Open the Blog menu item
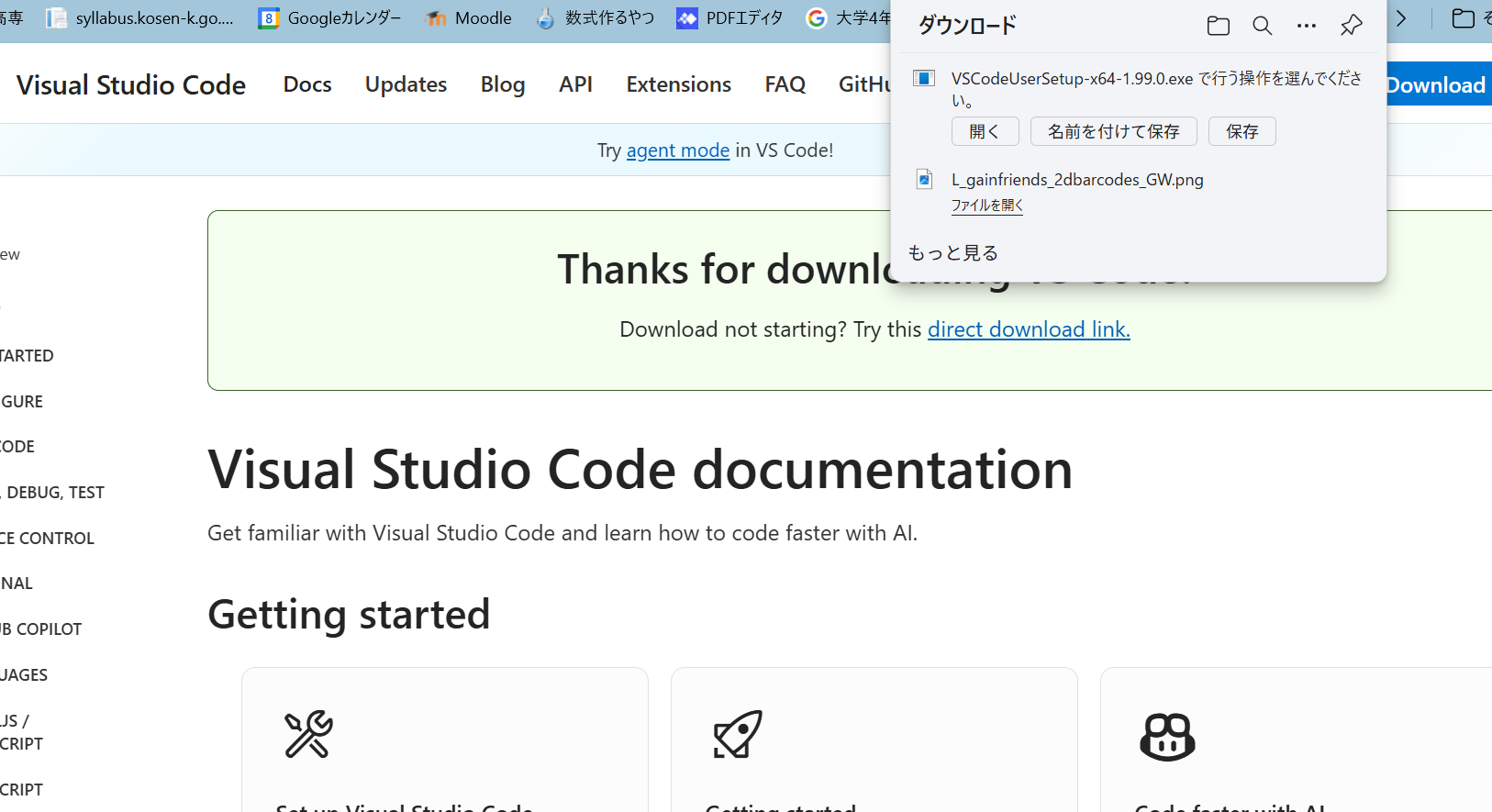This screenshot has height=812, width=1492. click(503, 84)
